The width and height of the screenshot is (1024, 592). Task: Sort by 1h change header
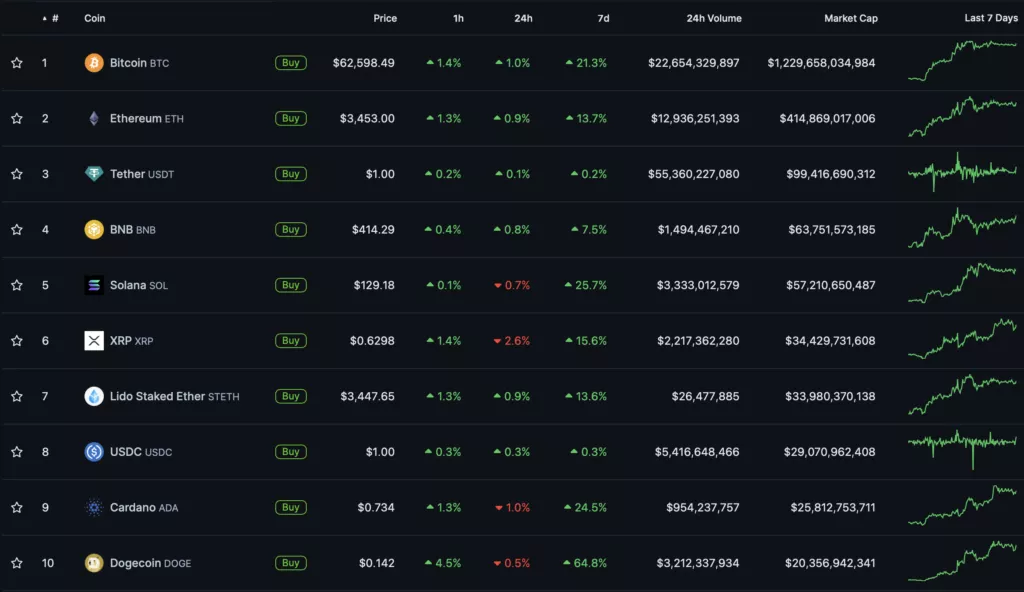[x=458, y=18]
